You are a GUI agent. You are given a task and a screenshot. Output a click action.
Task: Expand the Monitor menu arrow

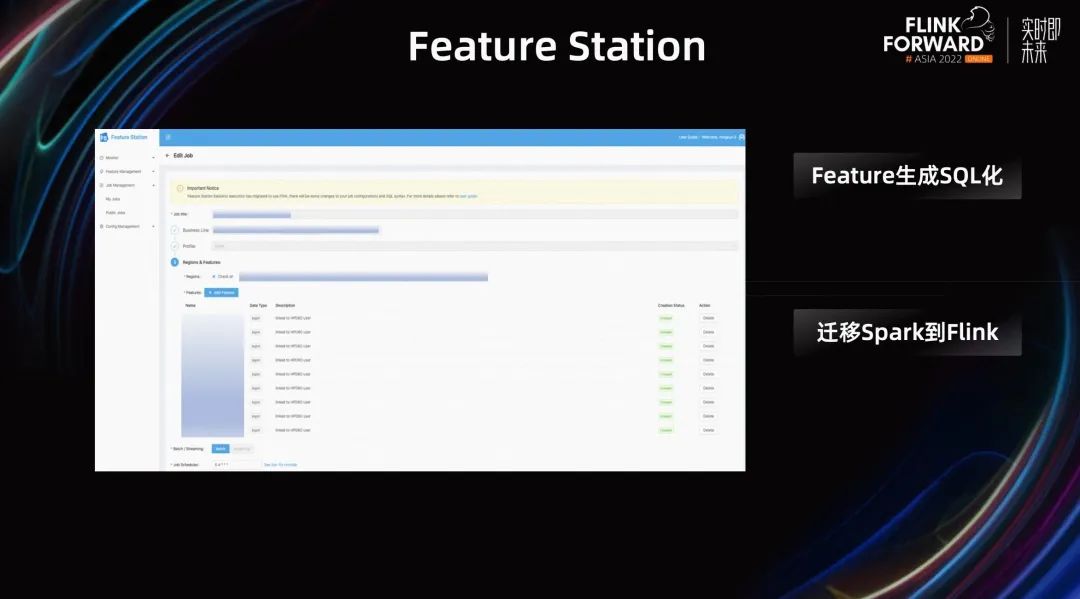coord(153,158)
